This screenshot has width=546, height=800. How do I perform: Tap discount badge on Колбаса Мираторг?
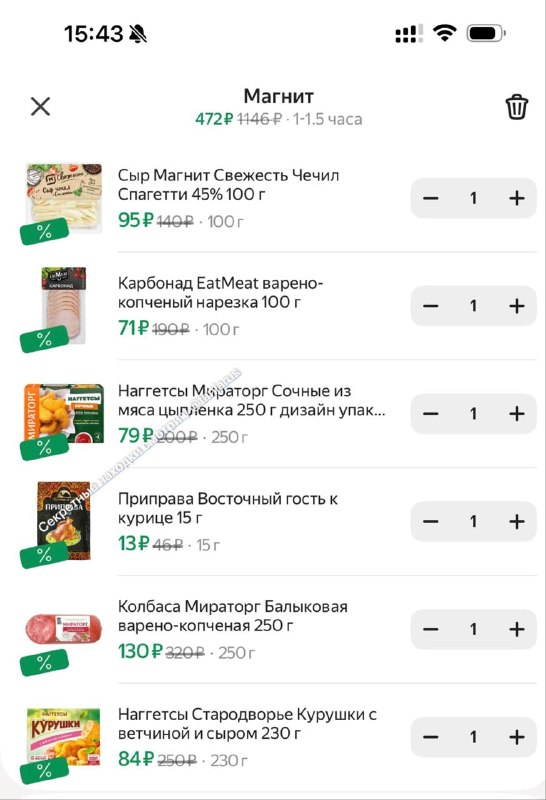pos(44,662)
